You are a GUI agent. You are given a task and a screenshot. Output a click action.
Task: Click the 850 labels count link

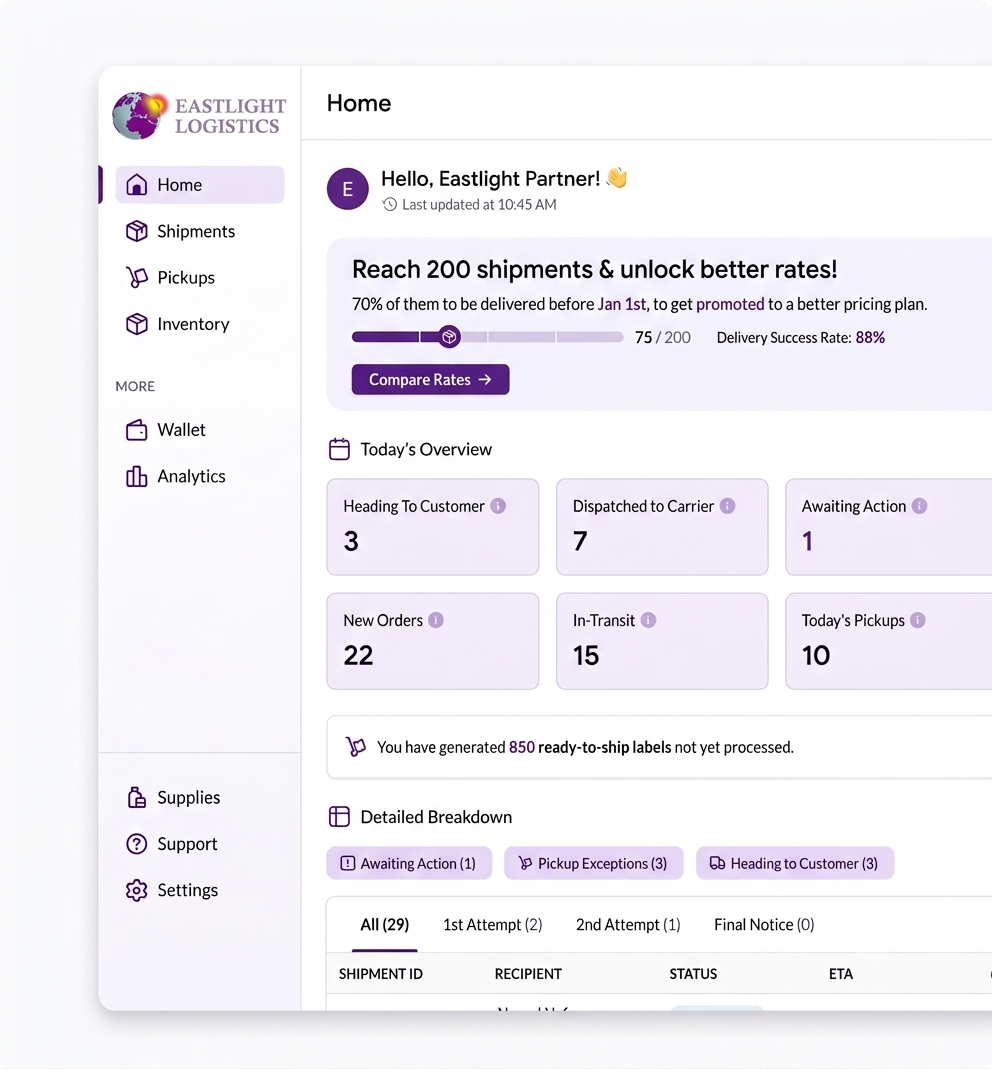[x=522, y=747]
